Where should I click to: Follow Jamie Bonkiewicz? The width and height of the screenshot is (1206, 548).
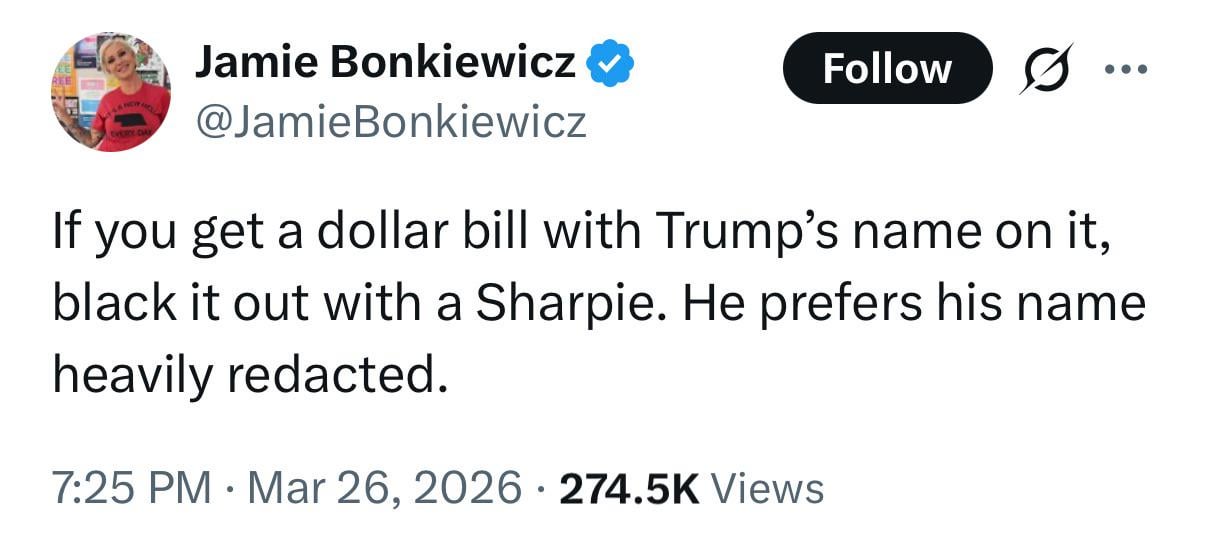887,69
